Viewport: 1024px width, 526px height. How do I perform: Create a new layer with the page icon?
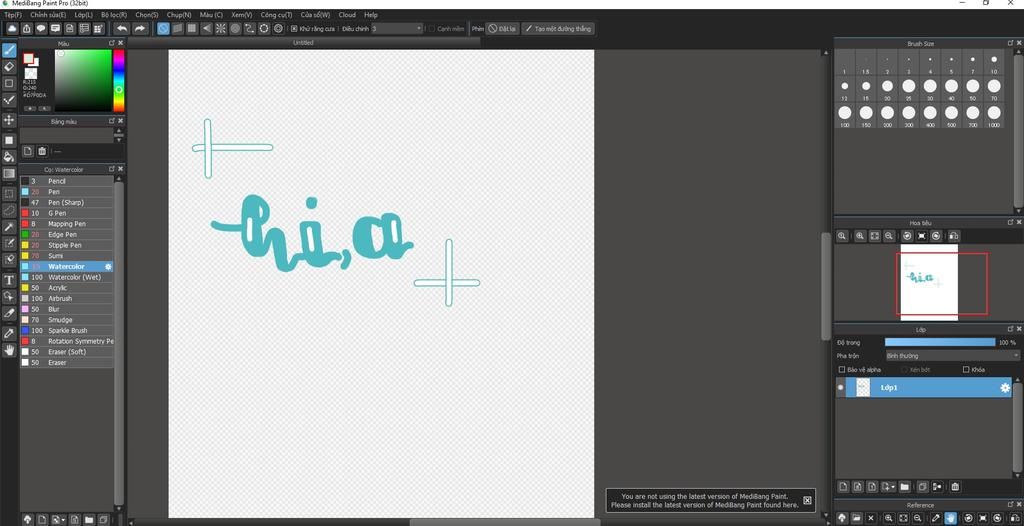[843, 487]
